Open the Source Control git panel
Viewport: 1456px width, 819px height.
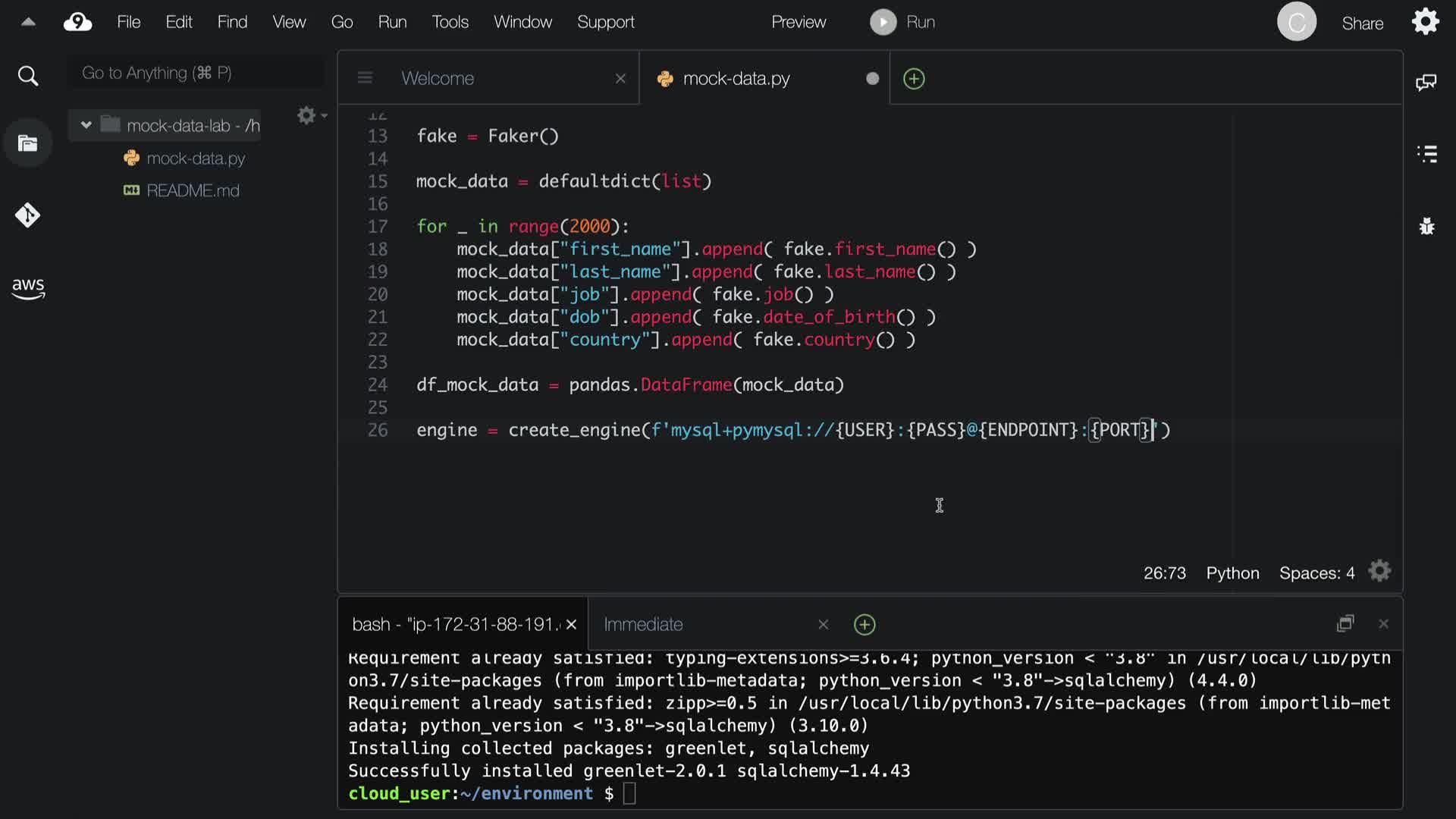click(28, 215)
